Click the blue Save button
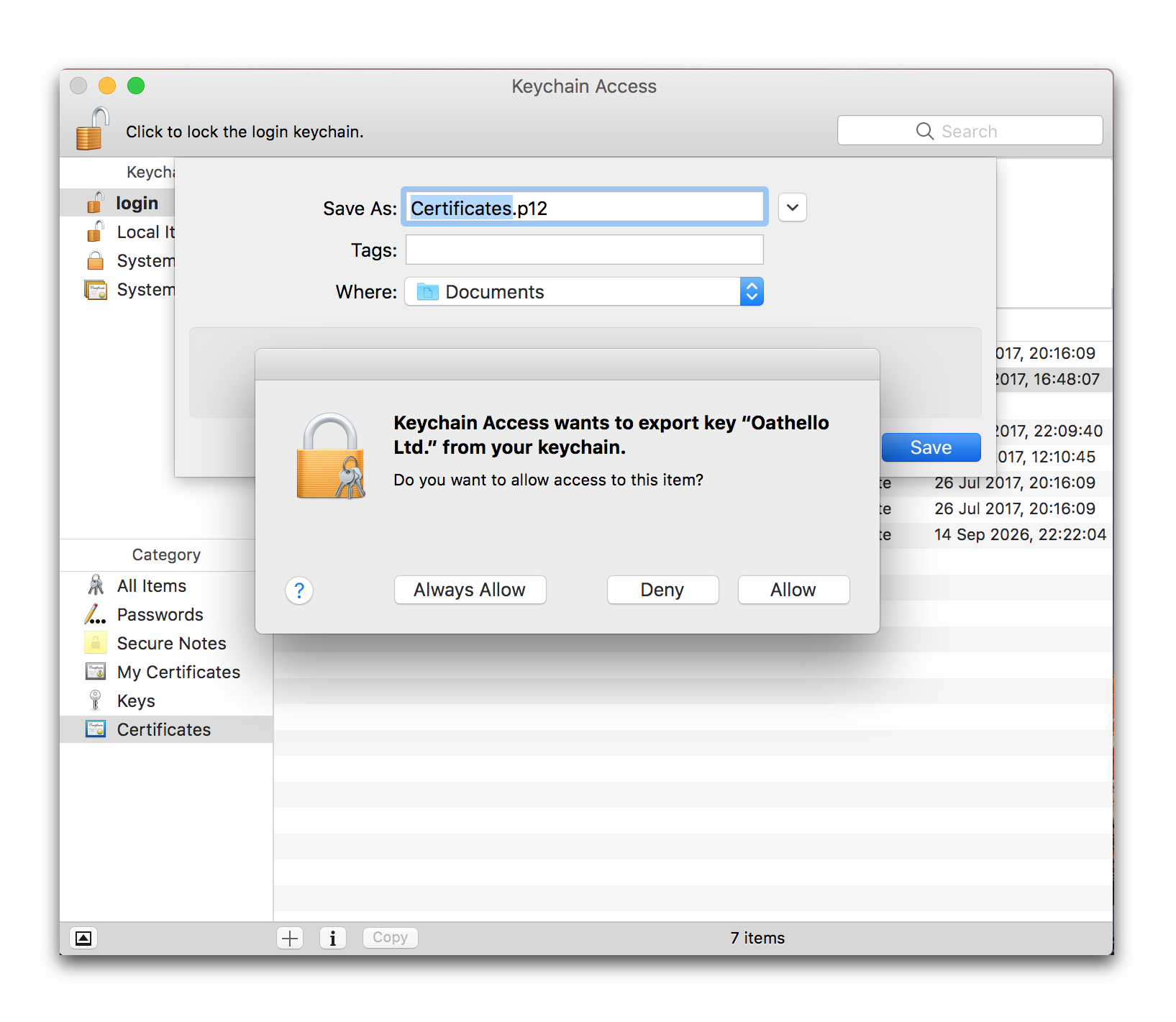The image size is (1176, 1022). coord(931,447)
